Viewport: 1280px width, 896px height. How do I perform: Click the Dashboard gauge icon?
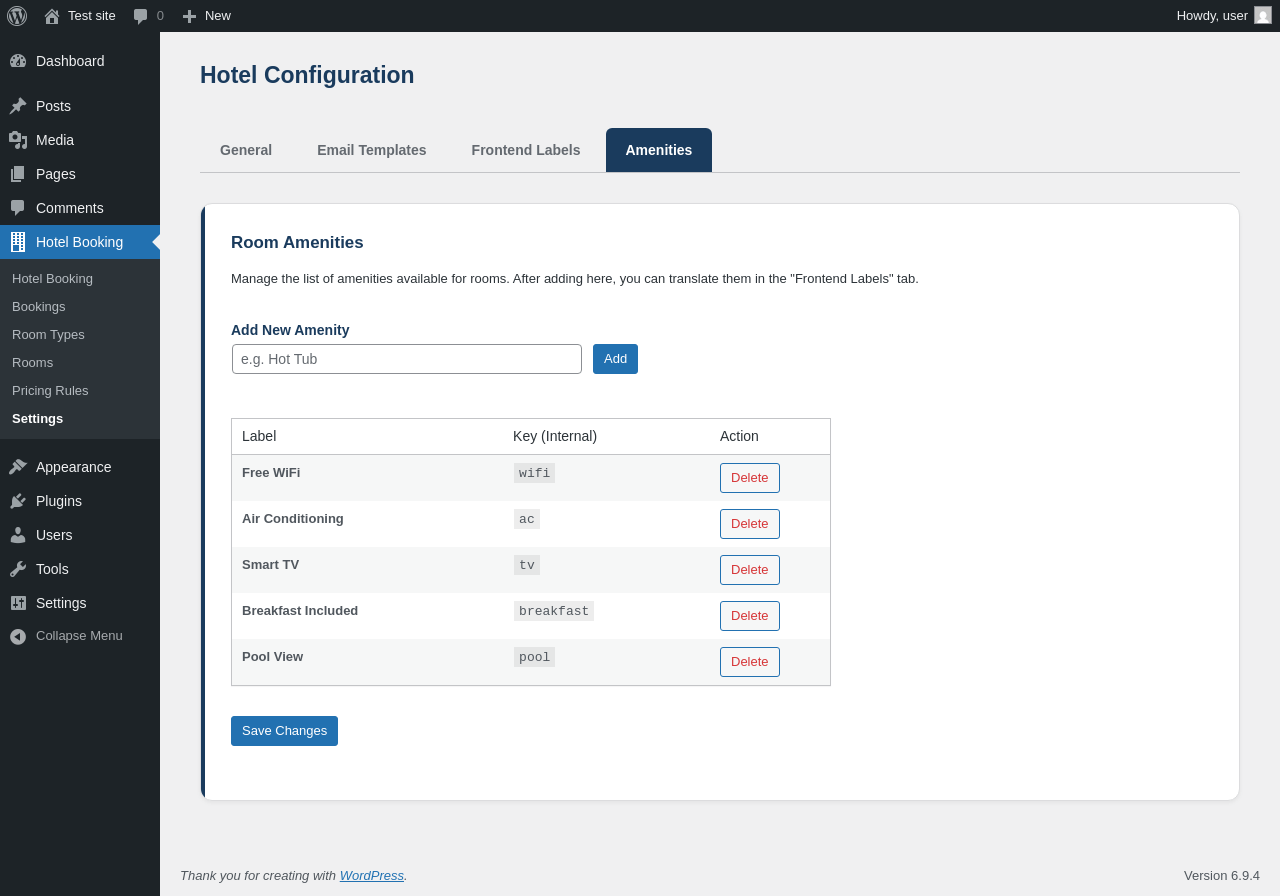point(18,61)
